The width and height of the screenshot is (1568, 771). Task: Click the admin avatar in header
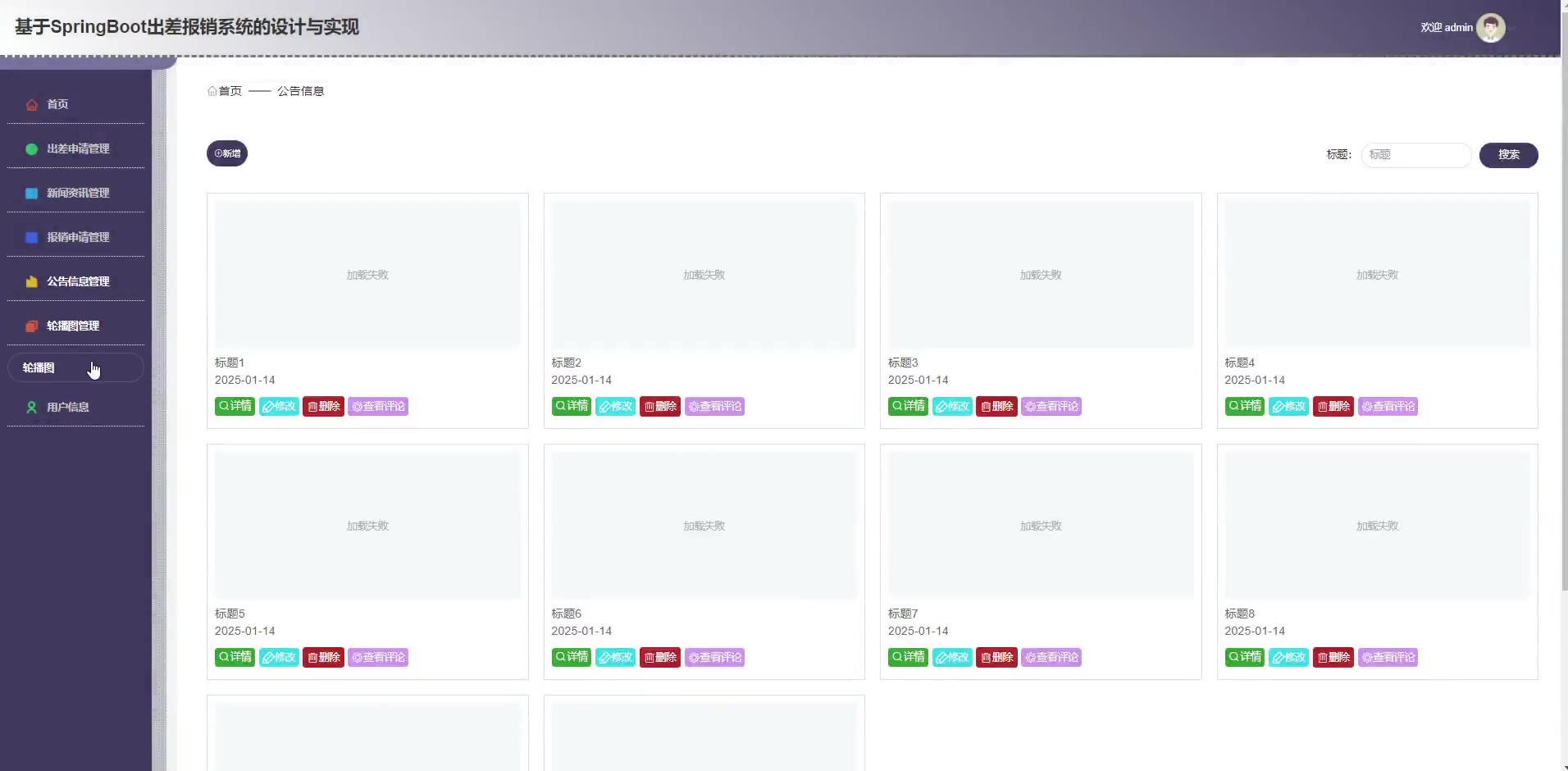point(1490,28)
